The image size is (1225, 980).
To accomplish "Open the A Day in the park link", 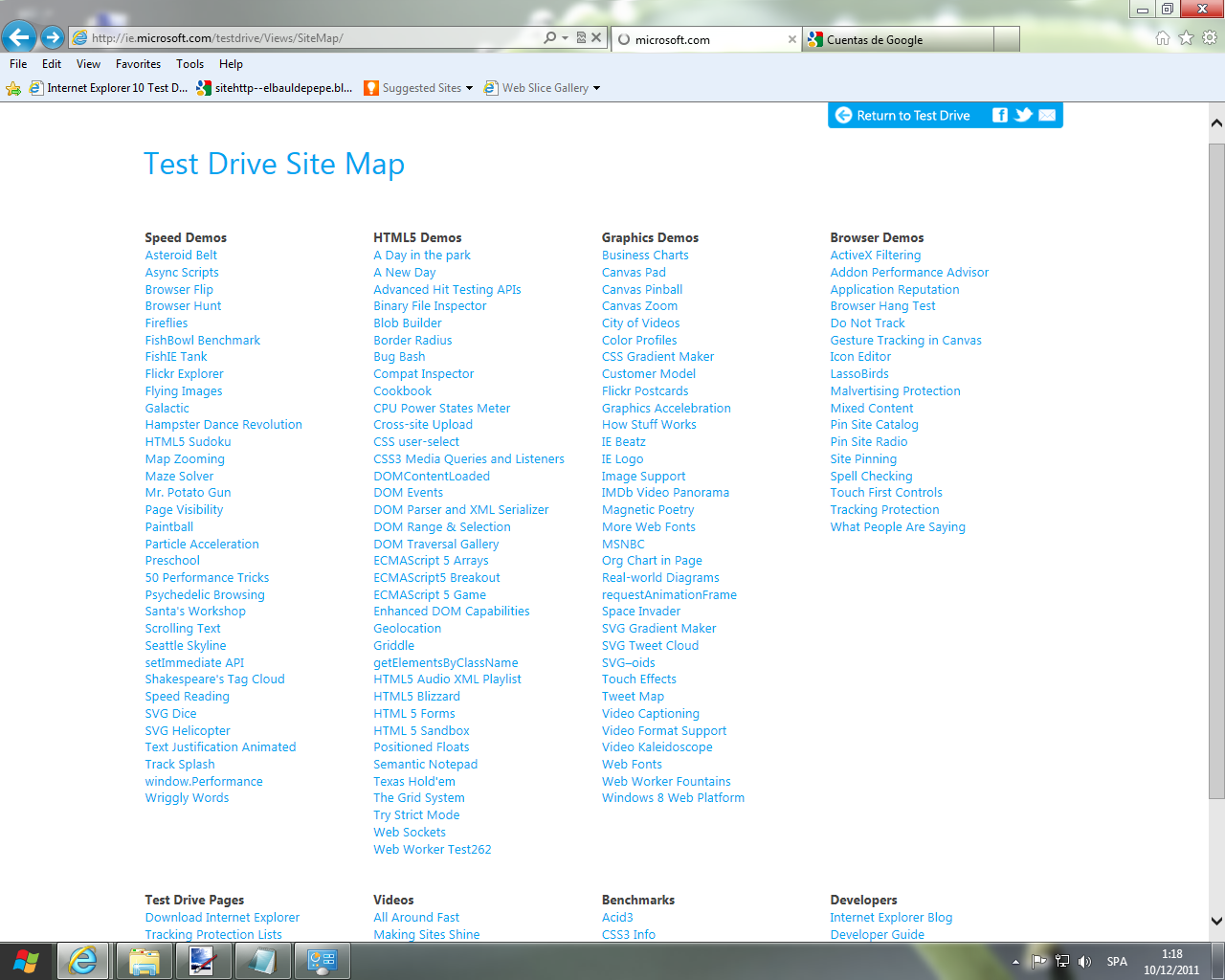I will [422, 256].
